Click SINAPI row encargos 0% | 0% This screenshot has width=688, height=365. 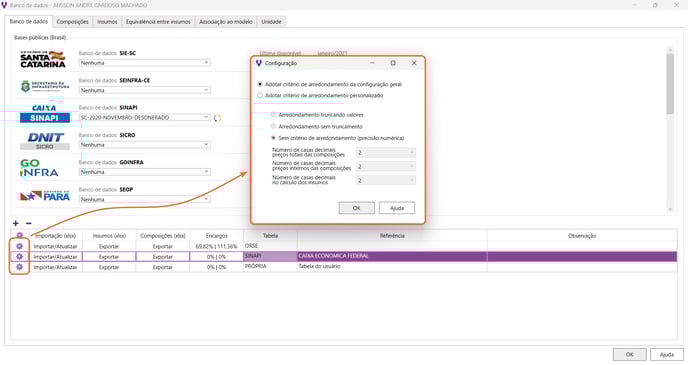(x=216, y=257)
